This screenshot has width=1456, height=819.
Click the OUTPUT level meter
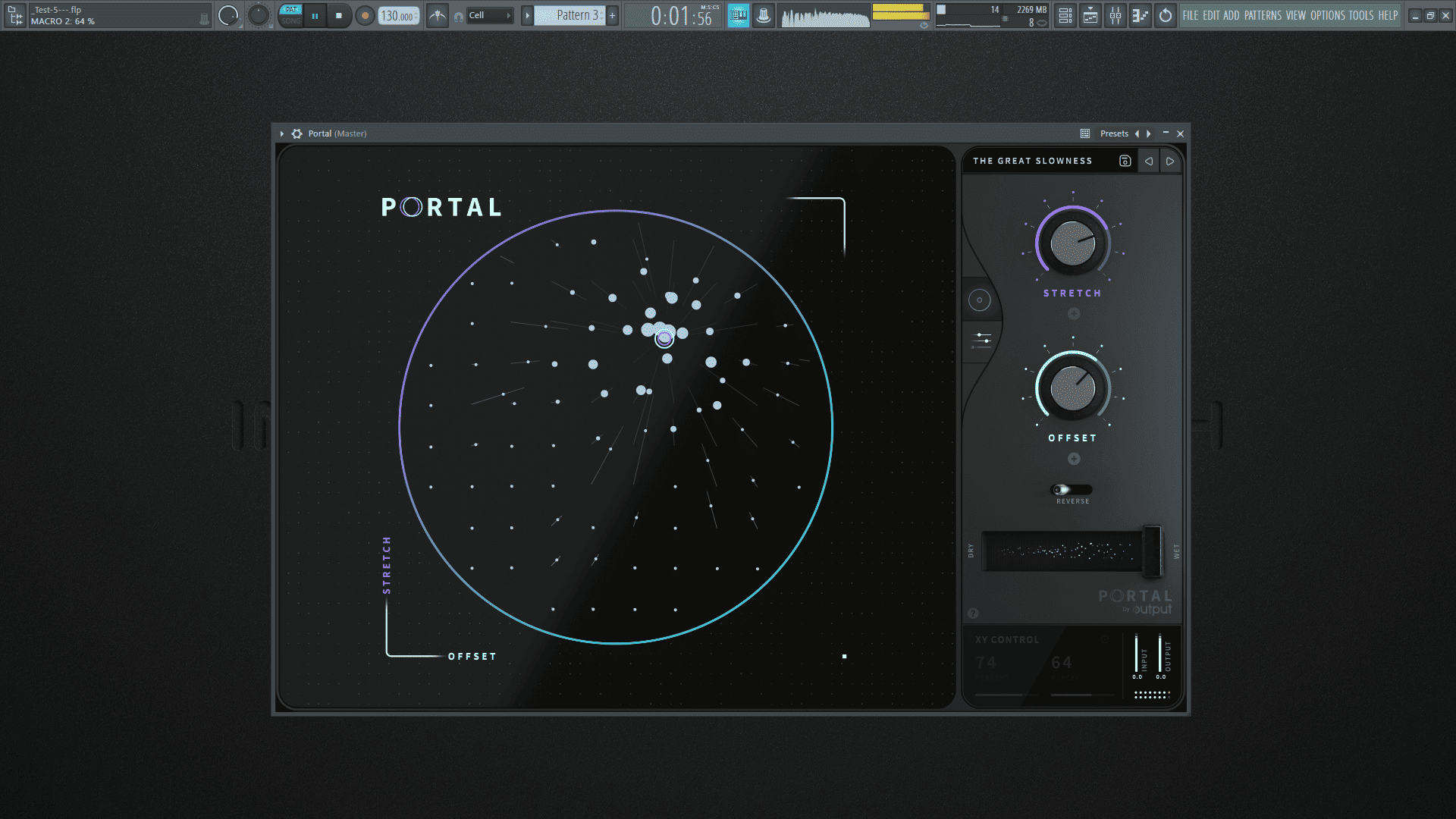[x=1160, y=654]
